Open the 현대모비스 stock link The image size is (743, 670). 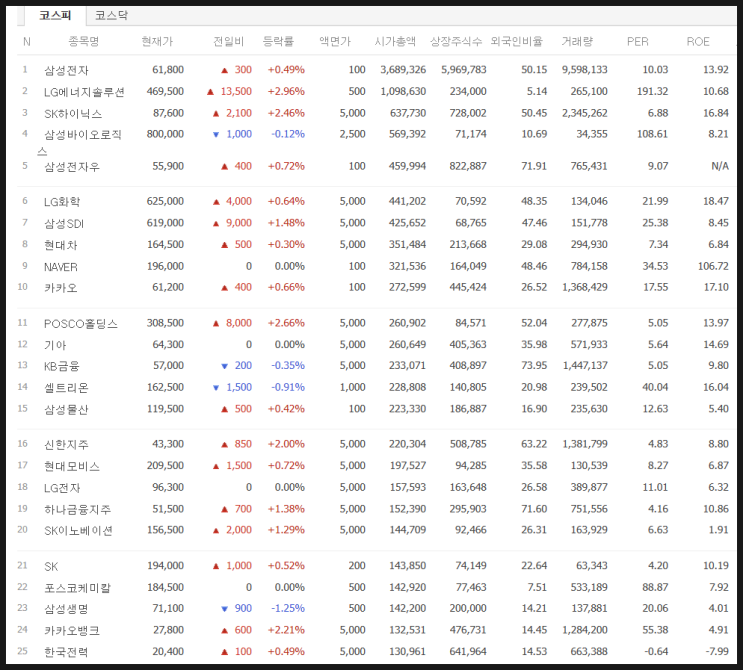coord(72,466)
